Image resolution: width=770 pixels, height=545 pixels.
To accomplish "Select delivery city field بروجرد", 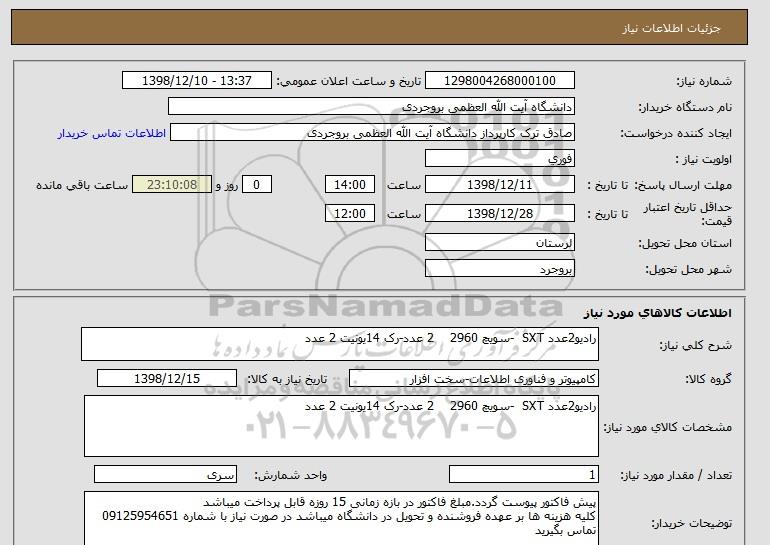I will click(x=499, y=269).
